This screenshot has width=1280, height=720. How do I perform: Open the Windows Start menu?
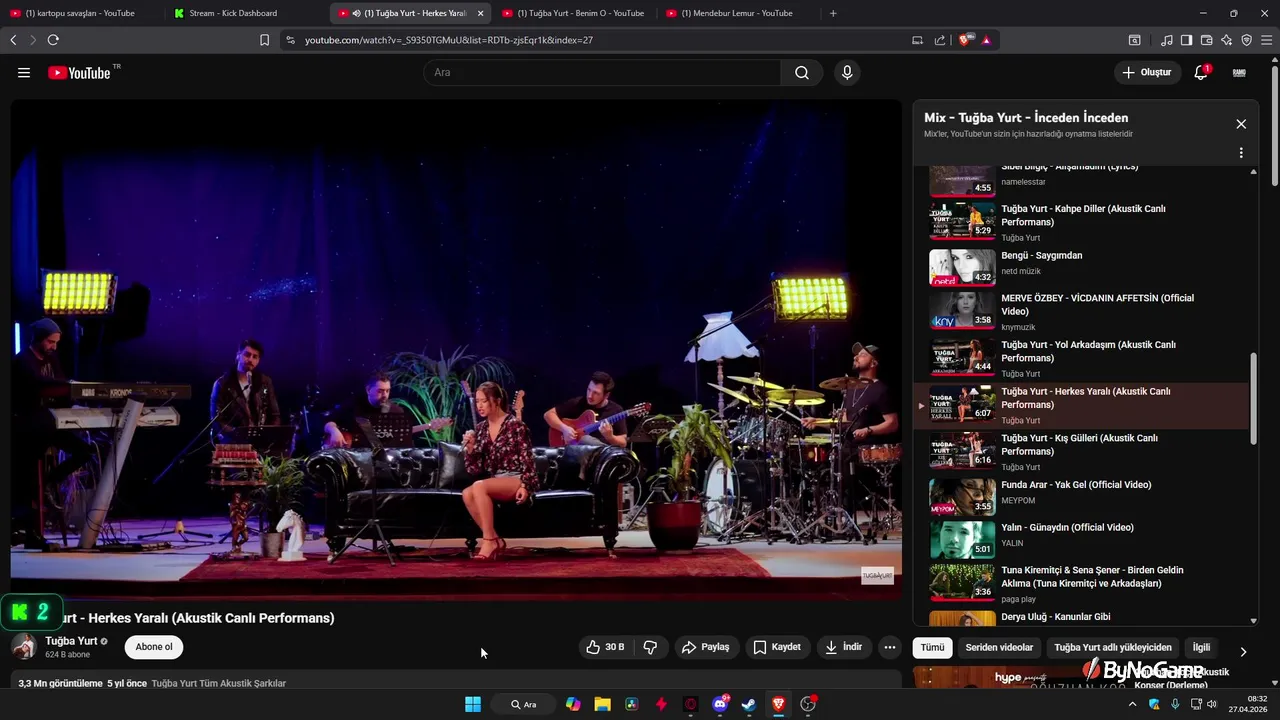(473, 704)
